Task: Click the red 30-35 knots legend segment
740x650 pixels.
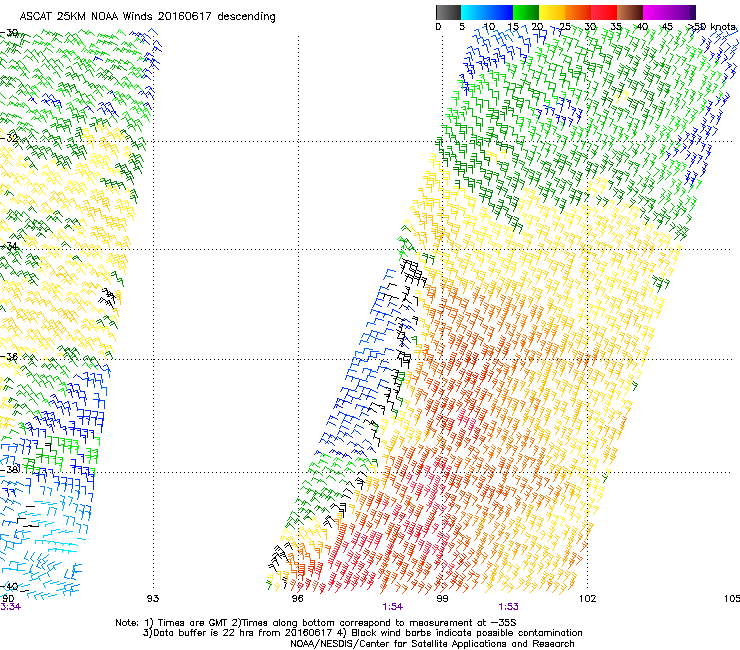Action: [x=604, y=12]
